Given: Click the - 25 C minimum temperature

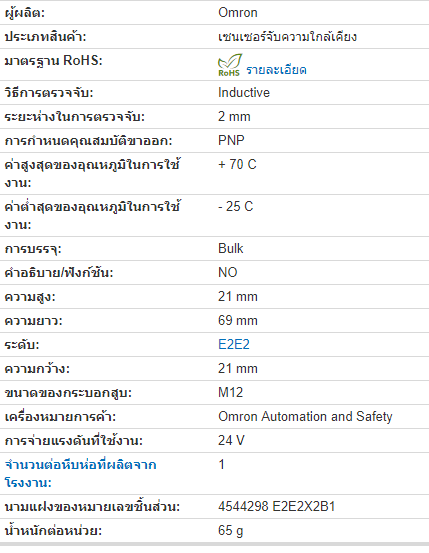Looking at the screenshot, I should tap(236, 206).
